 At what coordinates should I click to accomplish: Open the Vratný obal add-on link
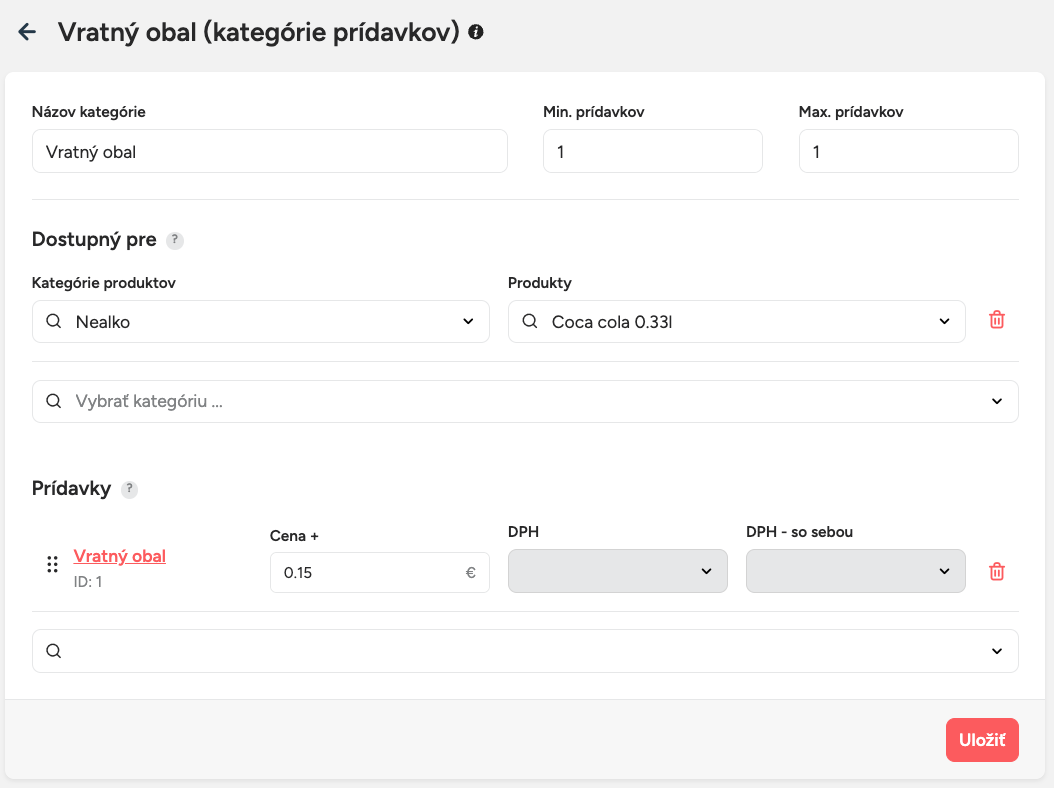click(x=120, y=556)
